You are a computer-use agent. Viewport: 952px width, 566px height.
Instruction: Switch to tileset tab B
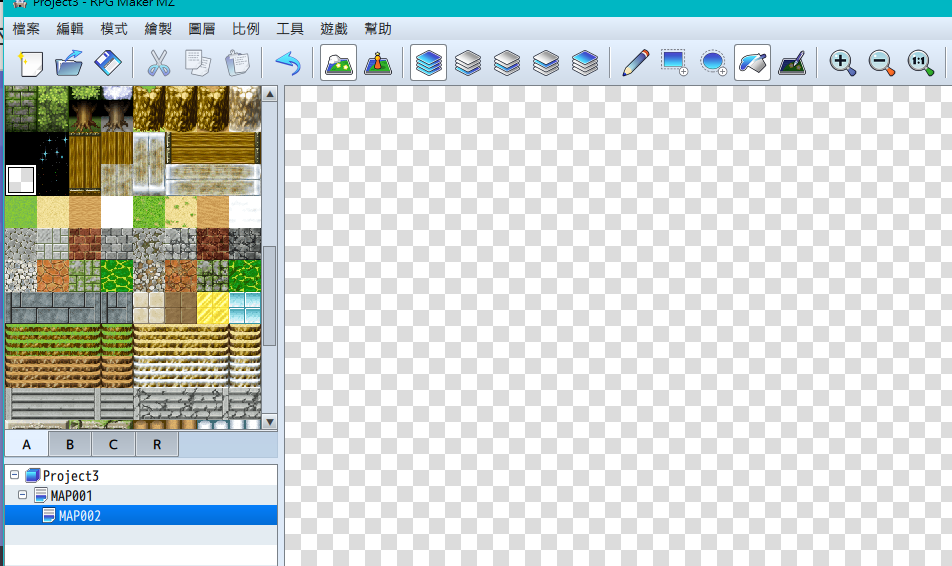click(x=70, y=445)
